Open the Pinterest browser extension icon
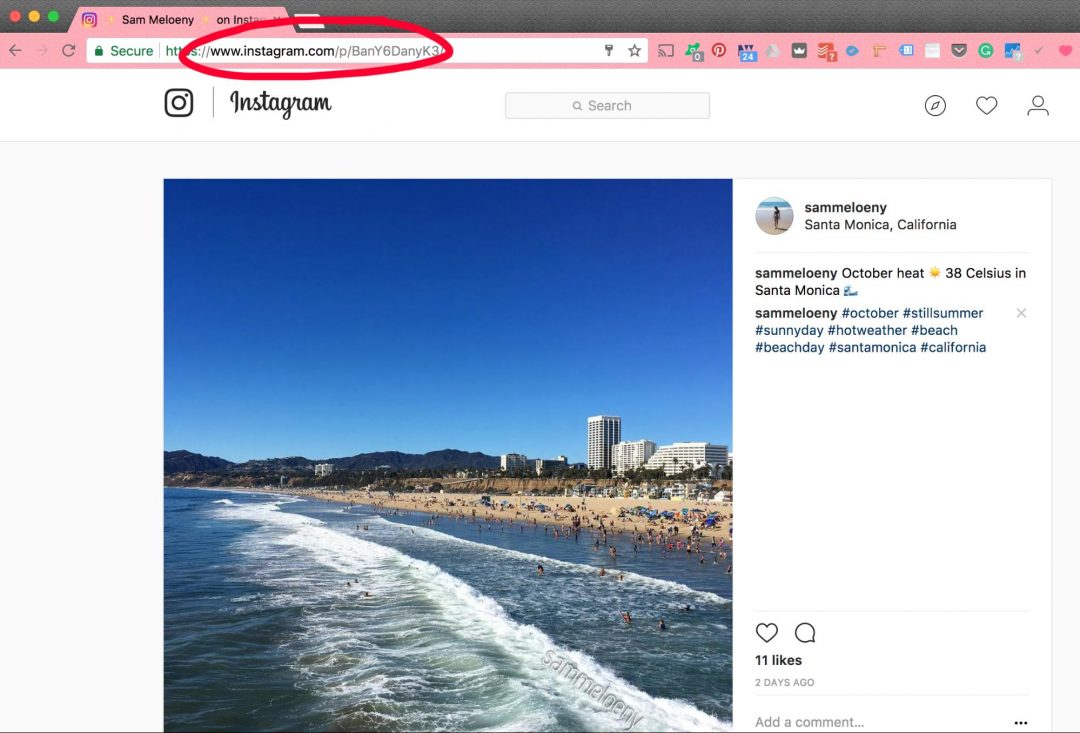The height and width of the screenshot is (733, 1080). coord(721,50)
